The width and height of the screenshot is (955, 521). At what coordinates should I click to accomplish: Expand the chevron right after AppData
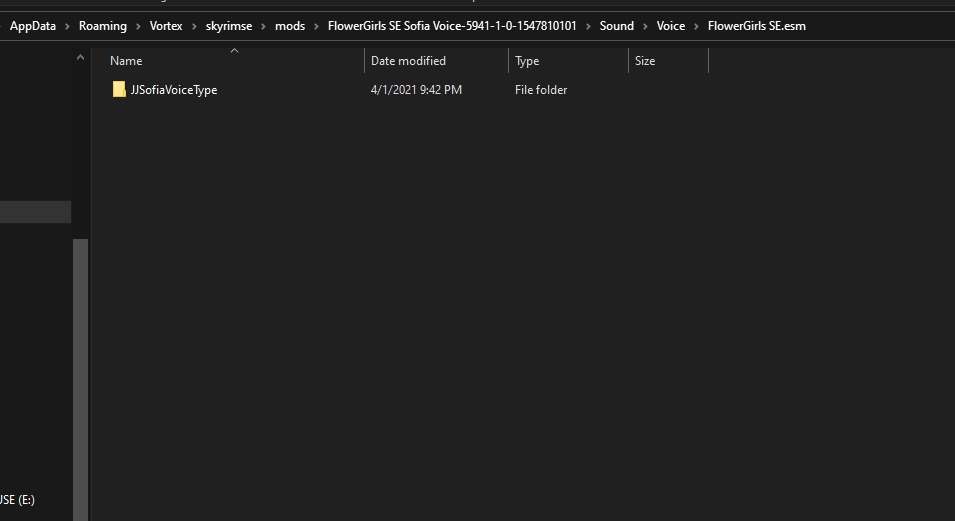tap(67, 26)
